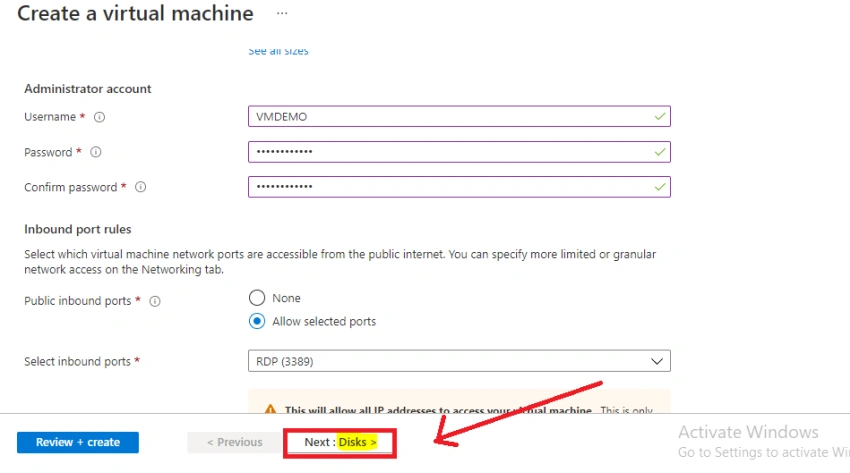Select the None radio button
Image resolution: width=850 pixels, height=473 pixels.
257,298
